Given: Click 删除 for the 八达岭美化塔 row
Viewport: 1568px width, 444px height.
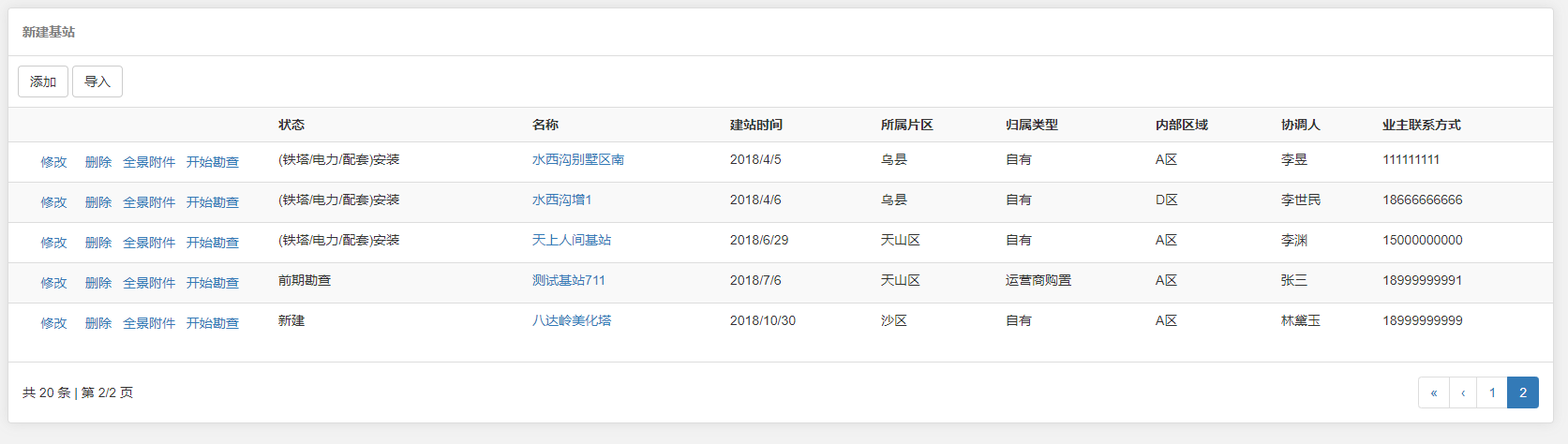Looking at the screenshot, I should pyautogui.click(x=98, y=323).
